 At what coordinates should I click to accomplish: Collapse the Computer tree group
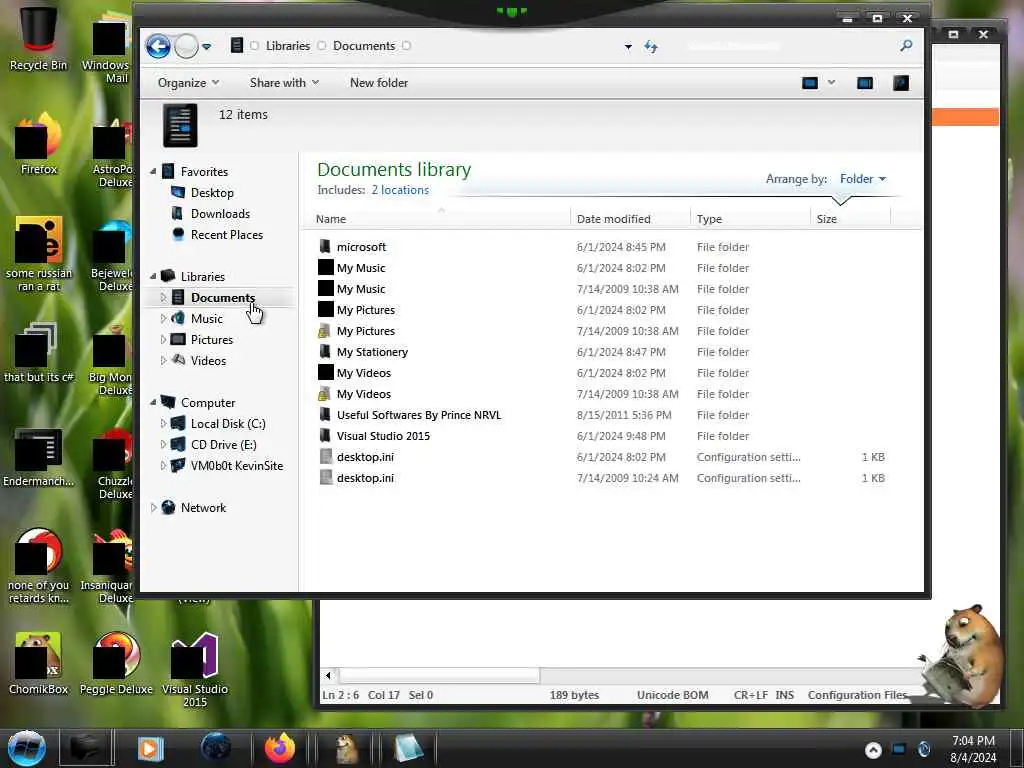pyautogui.click(x=153, y=403)
